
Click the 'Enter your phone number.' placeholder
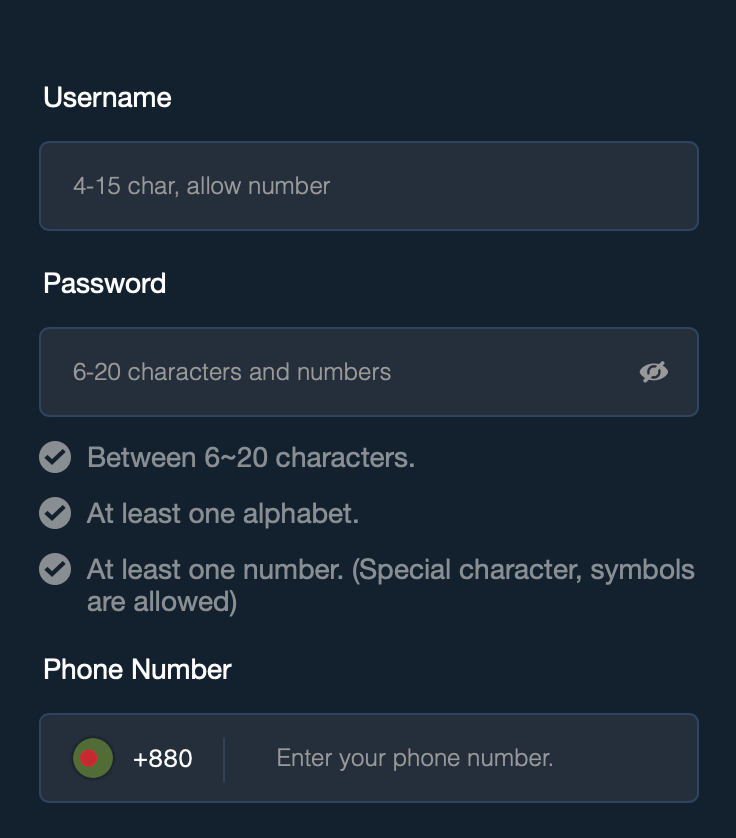click(414, 758)
